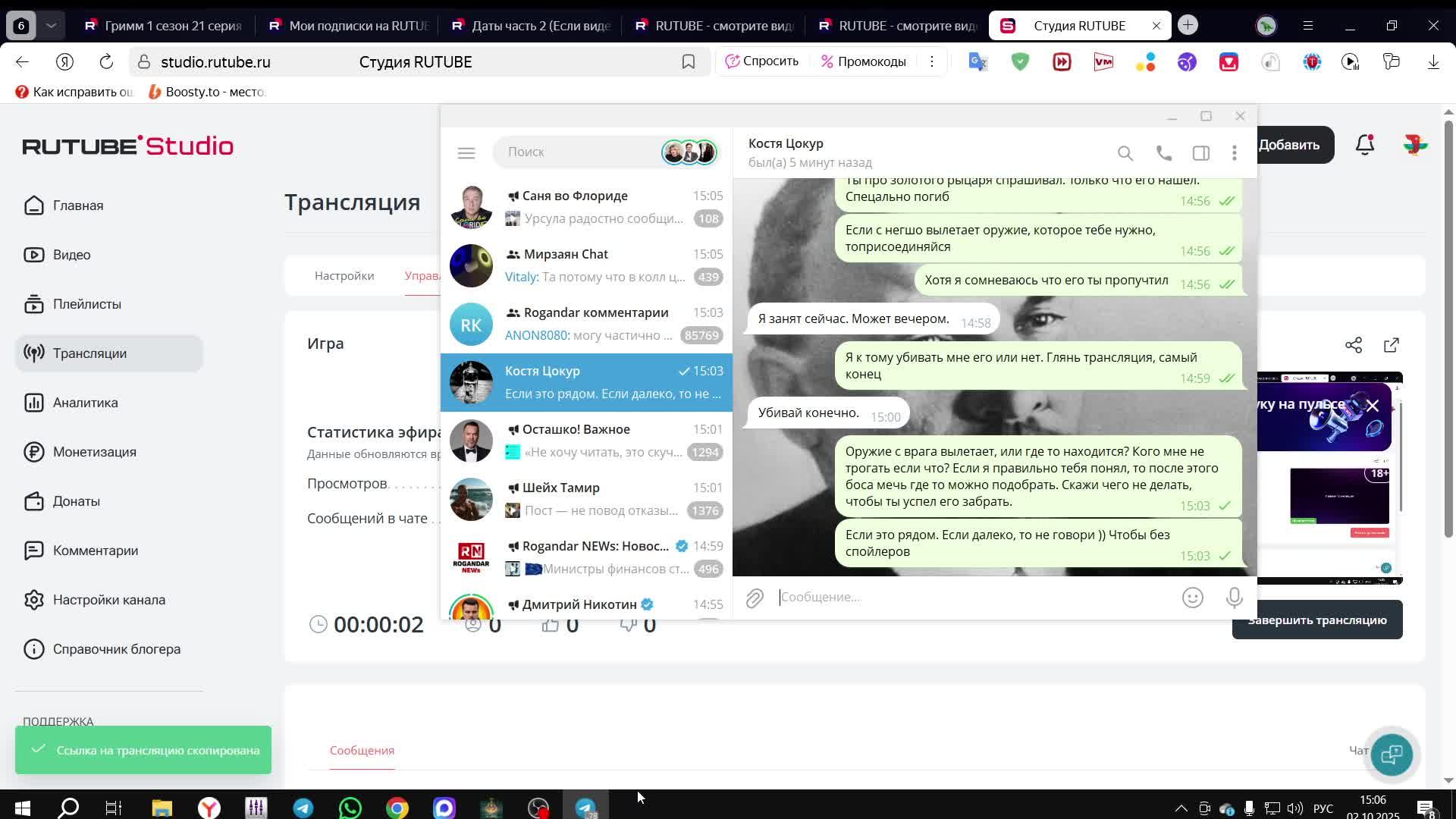The width and height of the screenshot is (1456, 819).
Task: Click the Telegram Поиск search field
Action: (576, 152)
